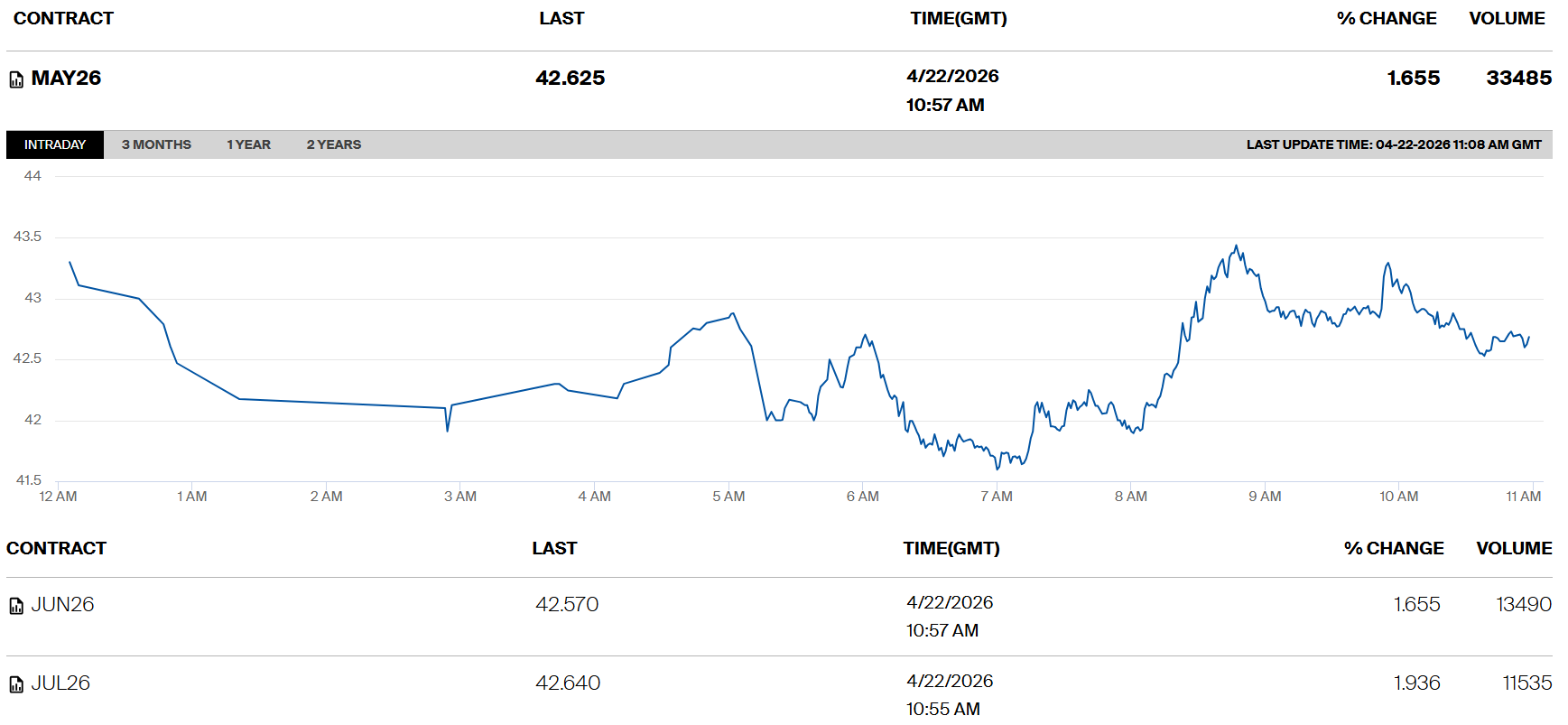Click the 5 AM label on time axis
The image size is (1568, 725).
[x=728, y=497]
